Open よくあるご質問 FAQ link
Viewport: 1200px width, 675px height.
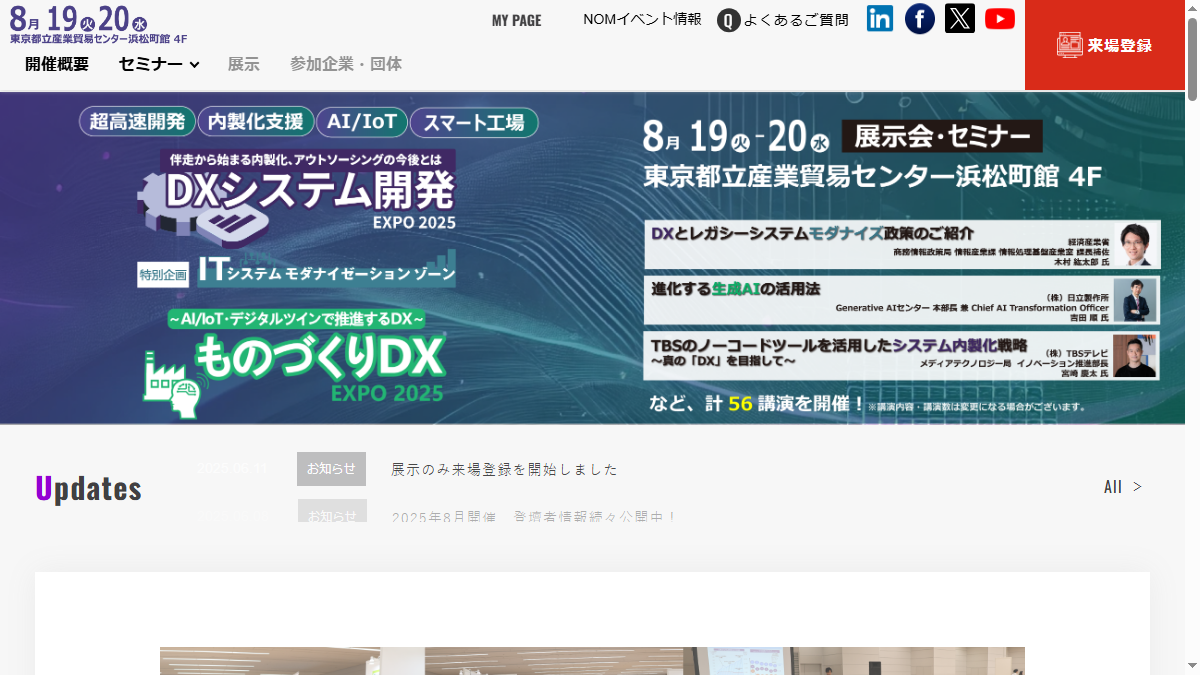pos(796,20)
